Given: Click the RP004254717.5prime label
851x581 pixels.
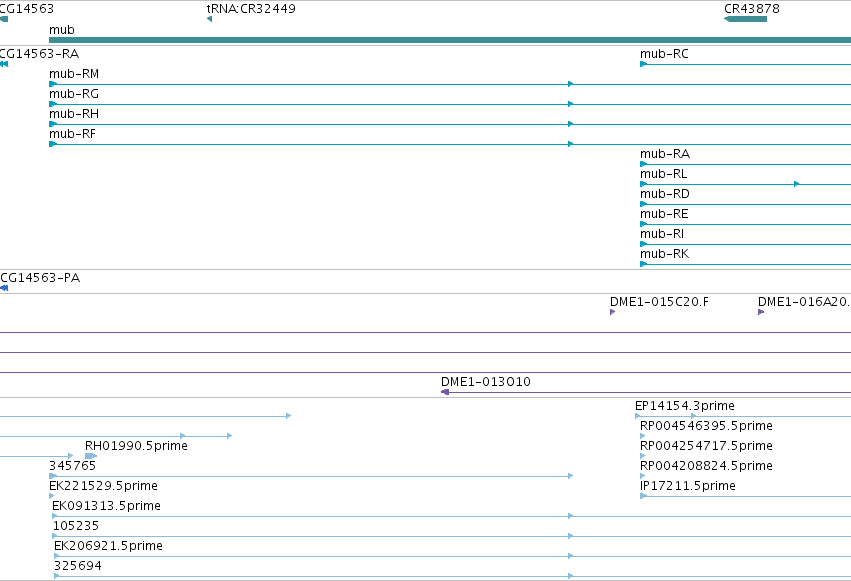Looking at the screenshot, I should pyautogui.click(x=706, y=446).
